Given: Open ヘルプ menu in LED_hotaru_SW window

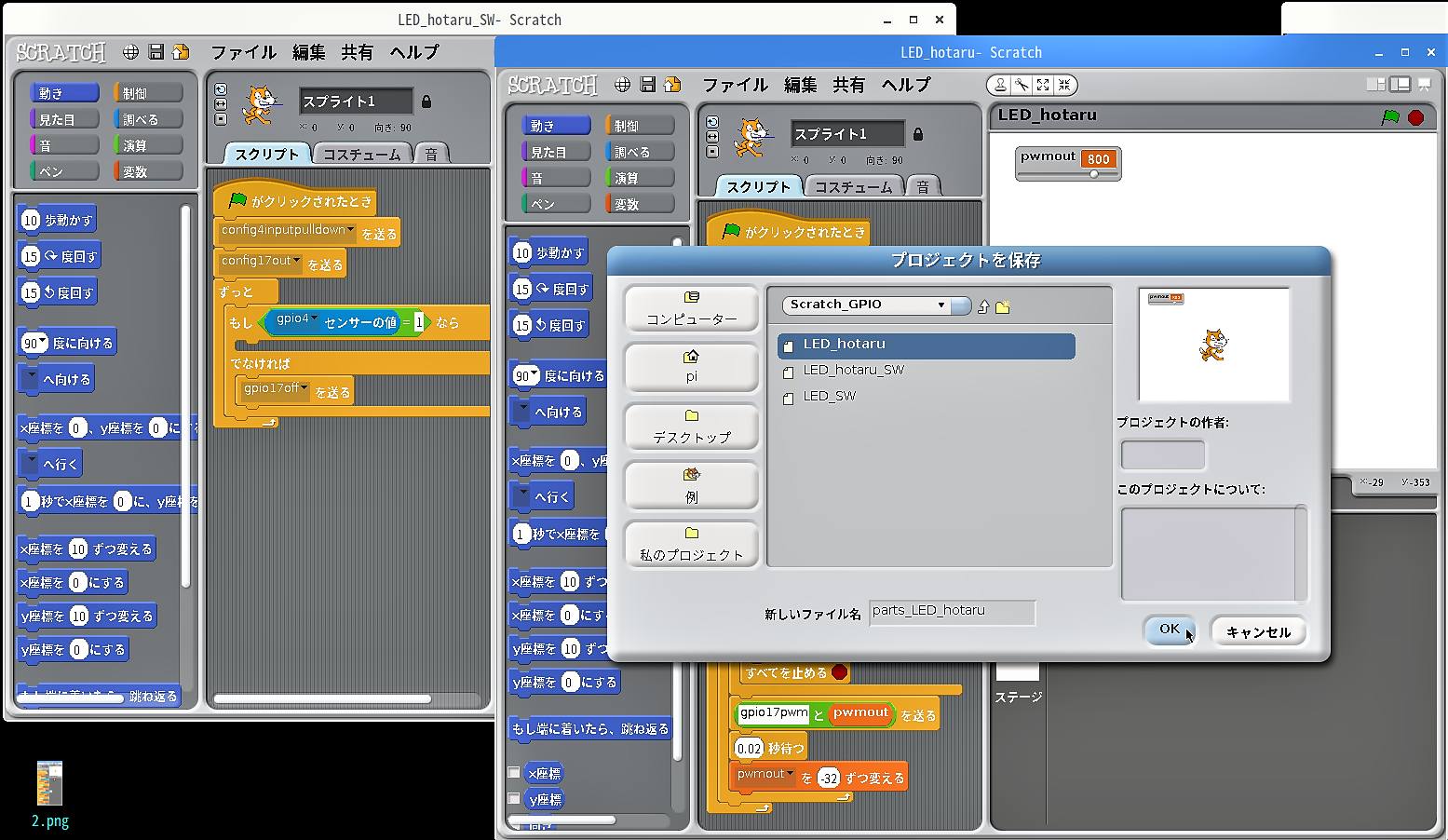Looking at the screenshot, I should 414,52.
